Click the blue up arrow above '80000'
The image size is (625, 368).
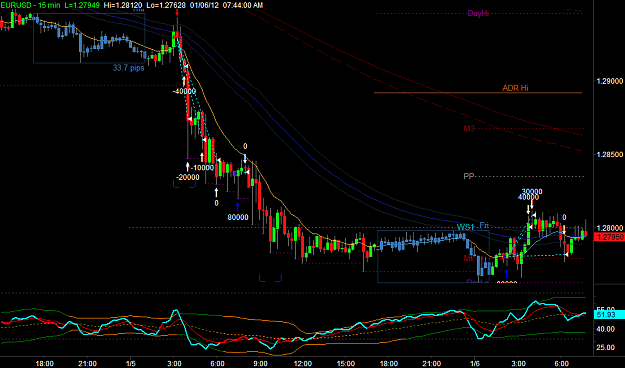coord(238,207)
